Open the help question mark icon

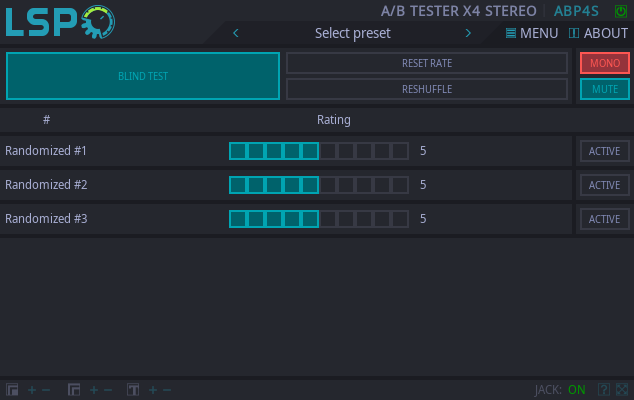604,389
